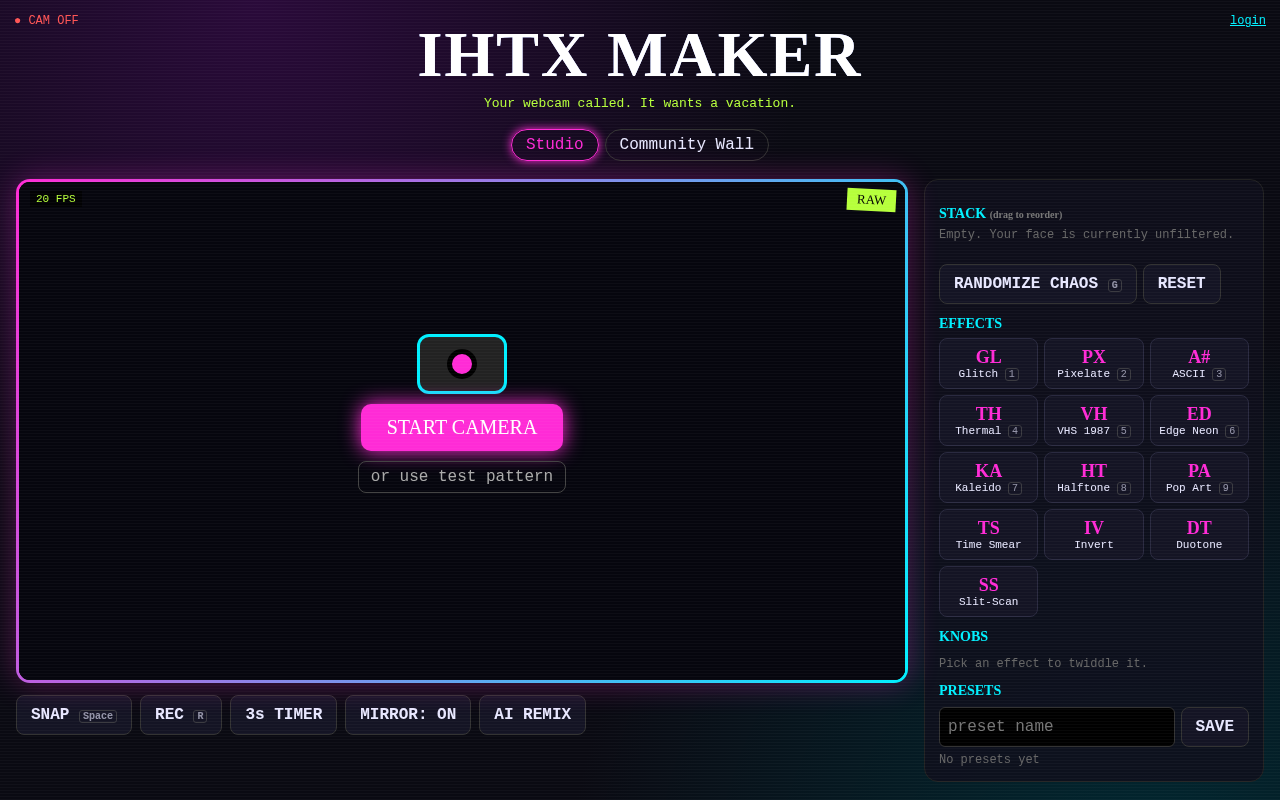1280x800 pixels.
Task: Use the test pattern instead
Action: [x=462, y=477]
